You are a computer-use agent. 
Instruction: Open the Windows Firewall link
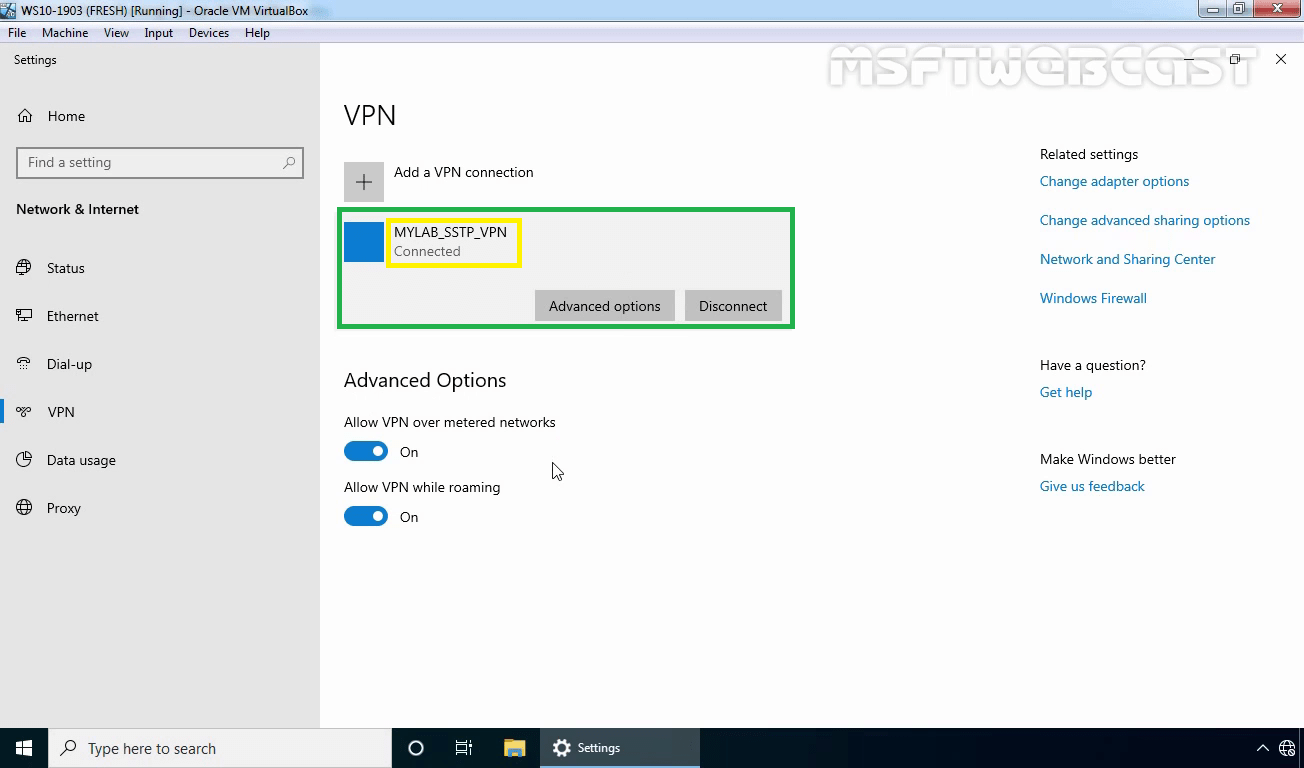click(x=1093, y=298)
